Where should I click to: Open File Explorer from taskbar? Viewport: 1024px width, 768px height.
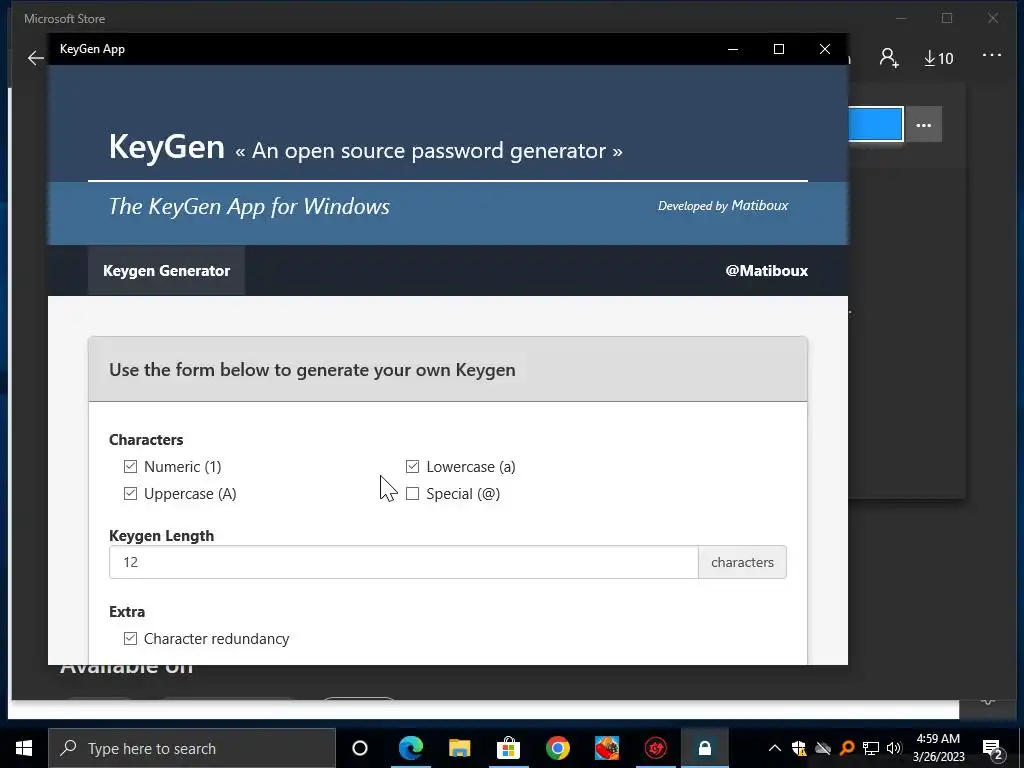[460, 748]
